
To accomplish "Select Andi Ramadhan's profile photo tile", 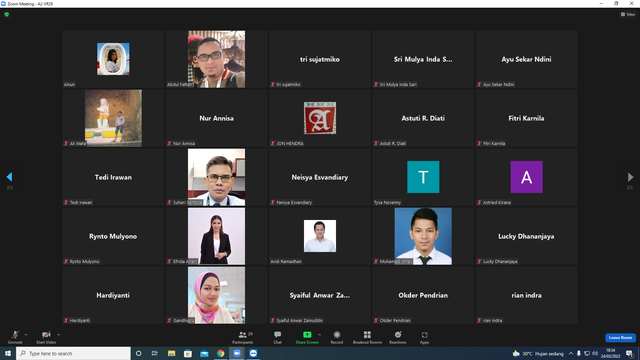I will click(x=320, y=236).
